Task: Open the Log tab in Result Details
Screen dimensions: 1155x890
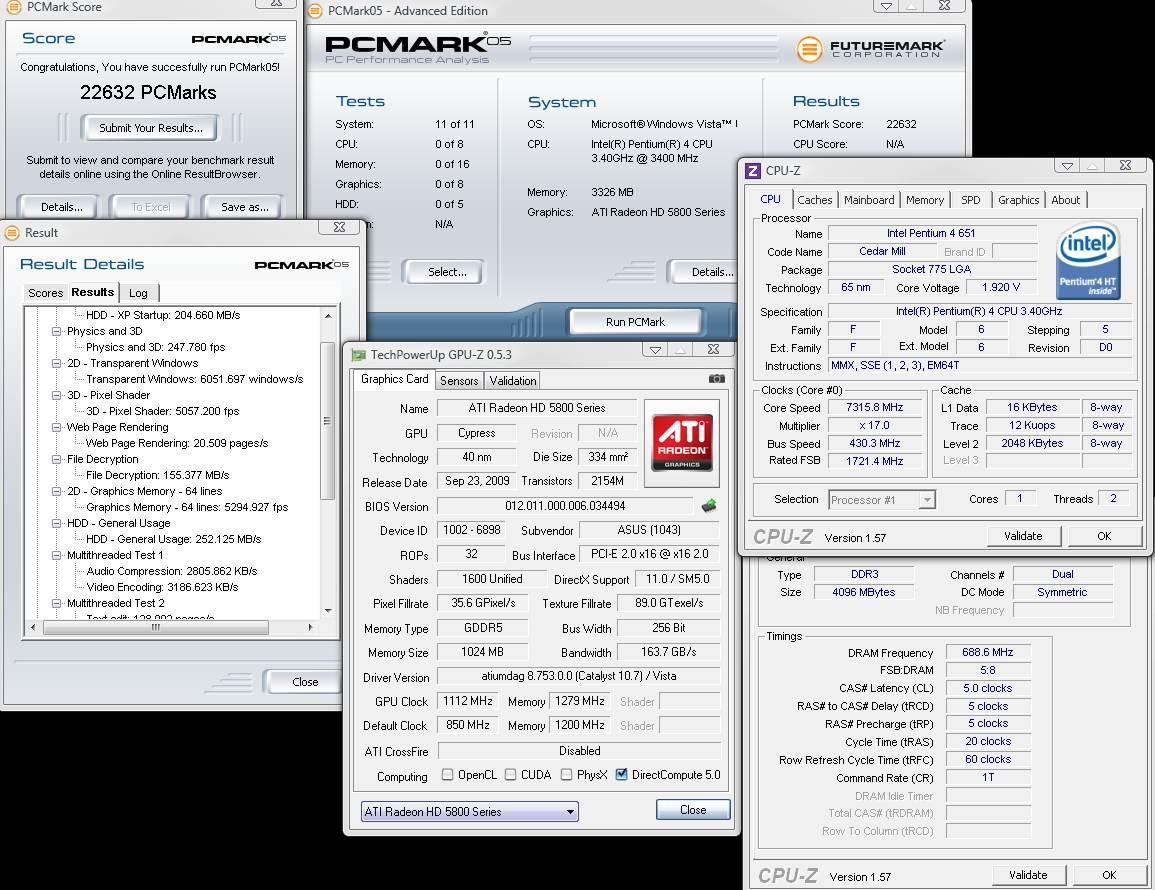Action: point(138,293)
